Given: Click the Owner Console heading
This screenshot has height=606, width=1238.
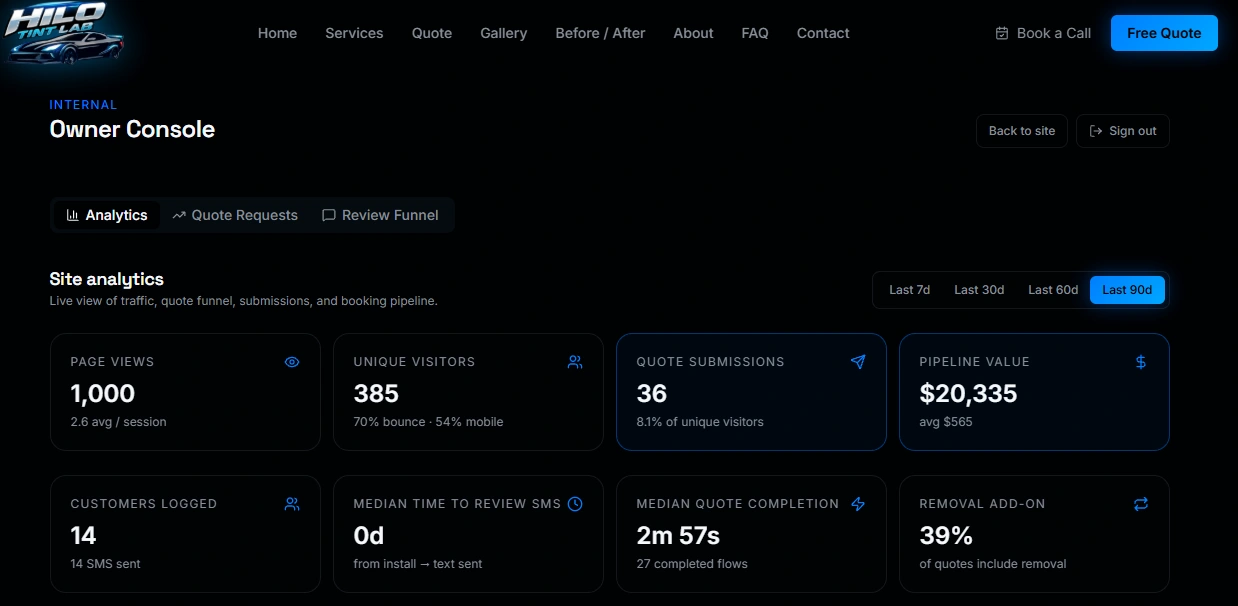Looking at the screenshot, I should point(132,129).
